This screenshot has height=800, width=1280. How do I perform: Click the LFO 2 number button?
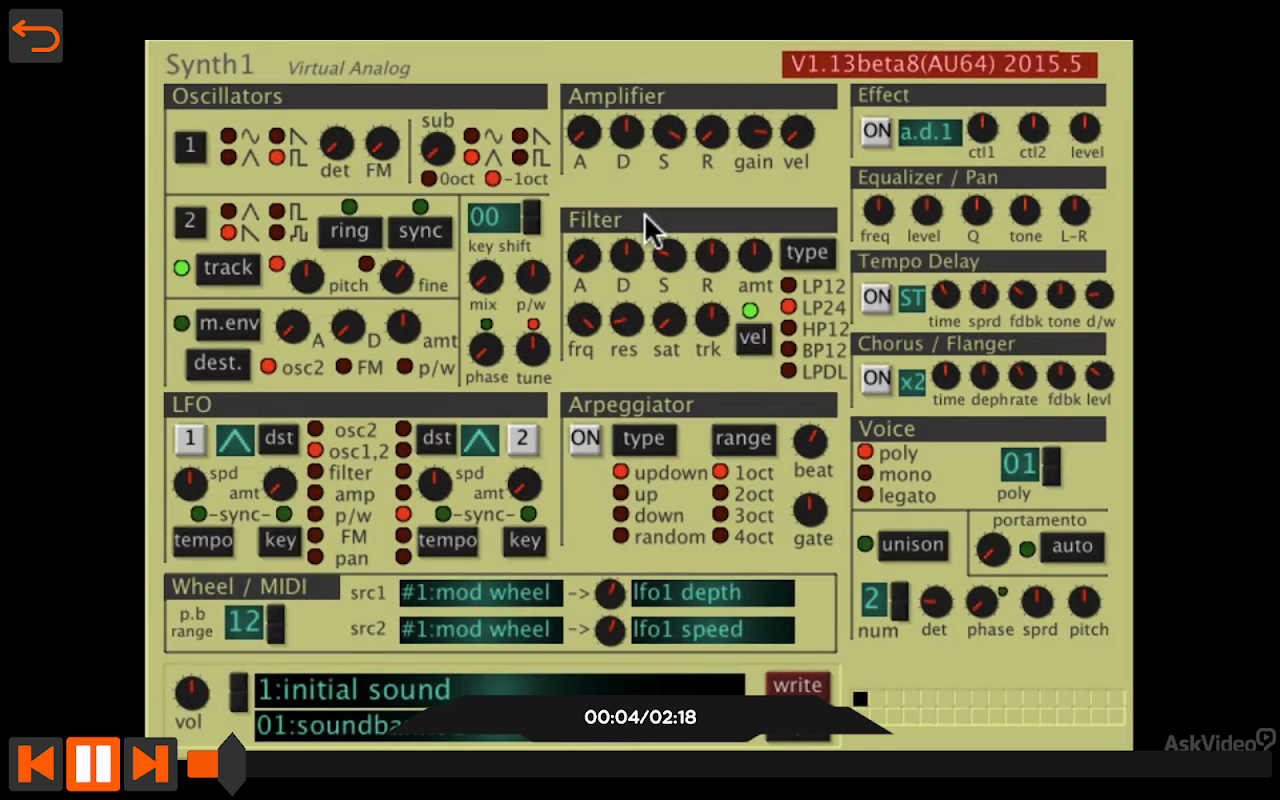[x=522, y=439]
